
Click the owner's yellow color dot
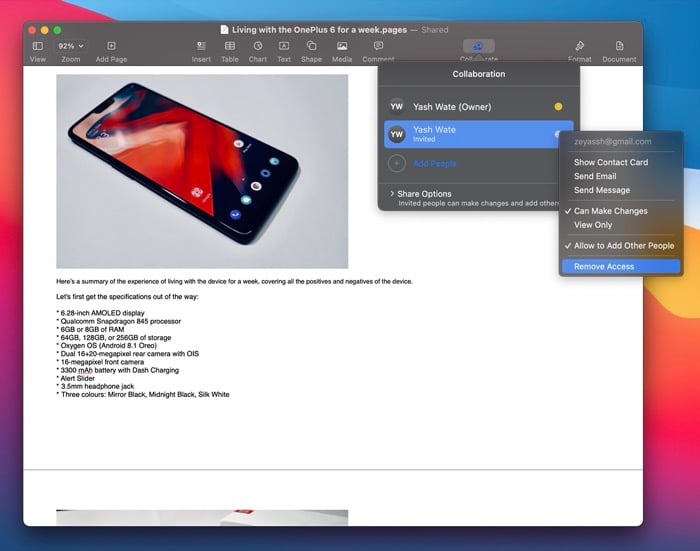[x=558, y=107]
